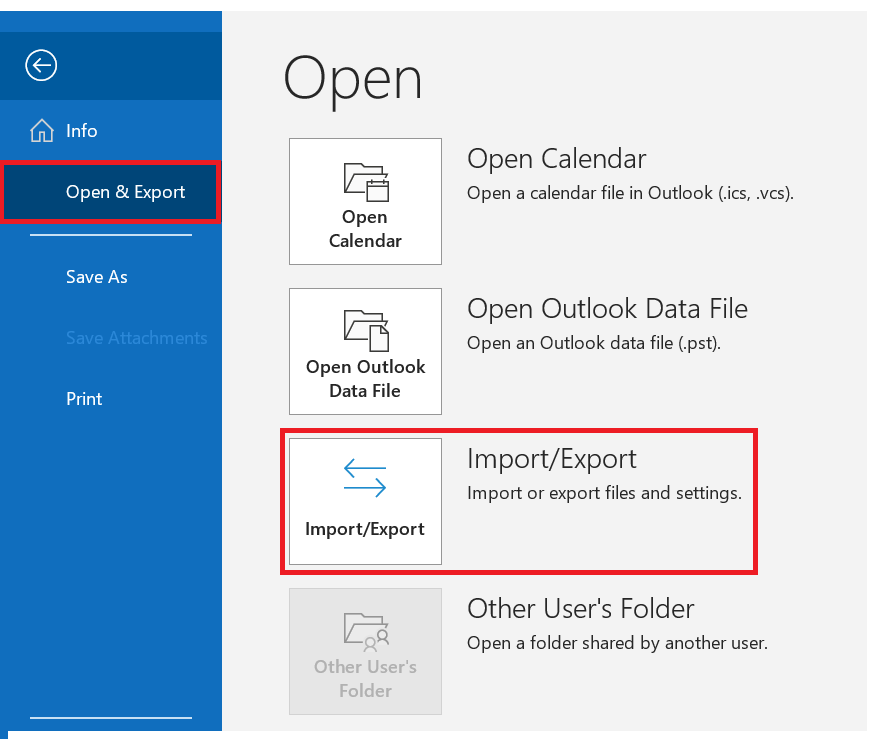
Task: Click the folder-with-calendar icon in Open Calendar tile
Action: point(366,182)
